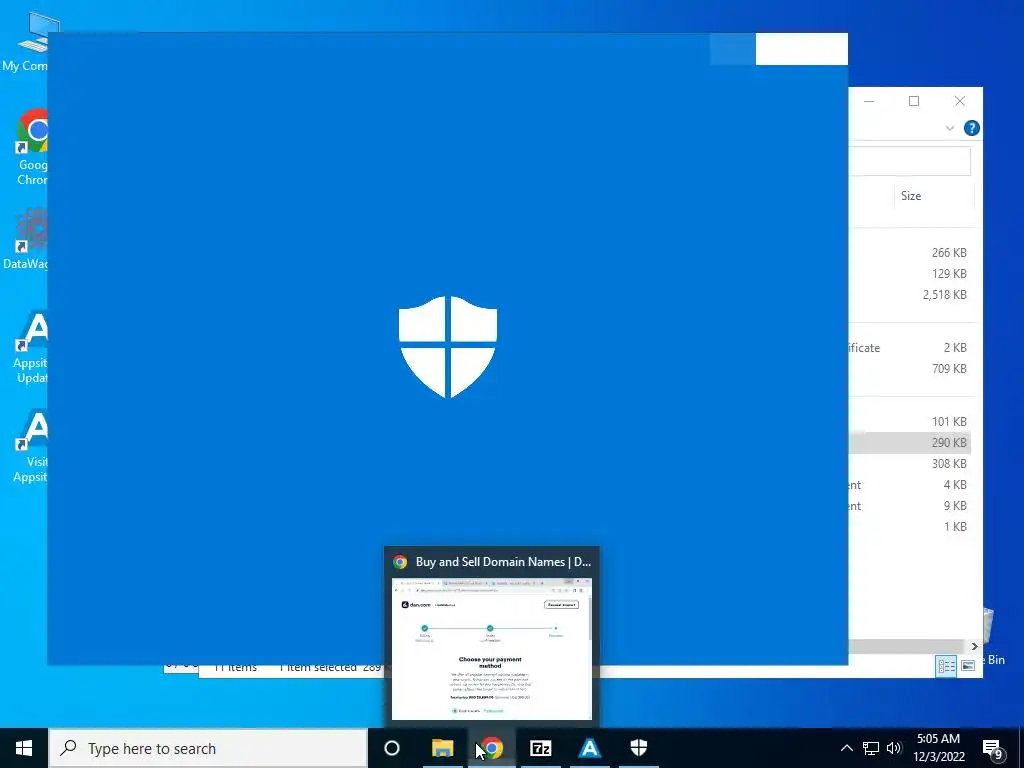Select the highlighted 290 KB file row

point(909,443)
